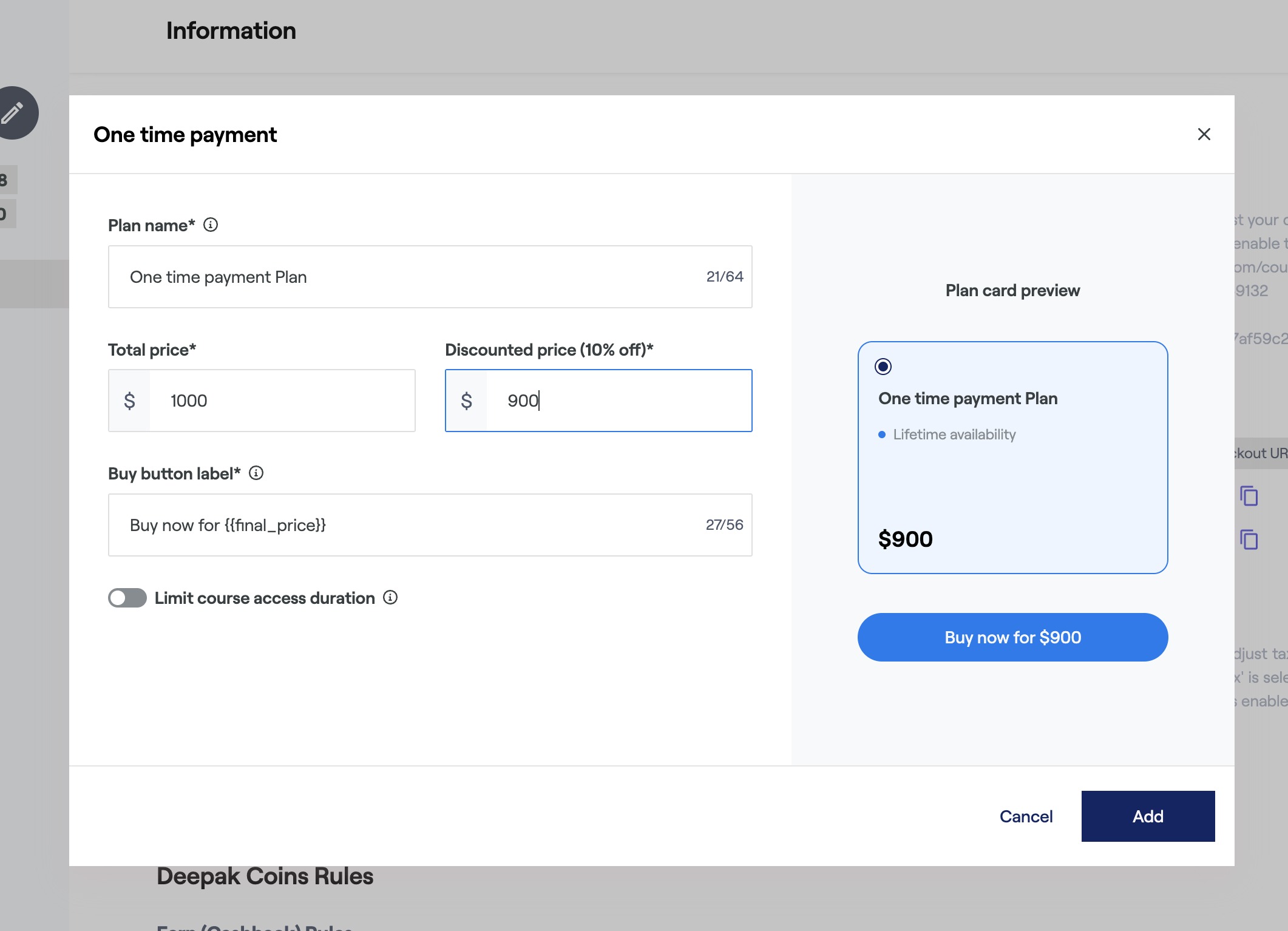Click dollar sign in Total price field
This screenshot has width=1288, height=931.
coord(129,401)
